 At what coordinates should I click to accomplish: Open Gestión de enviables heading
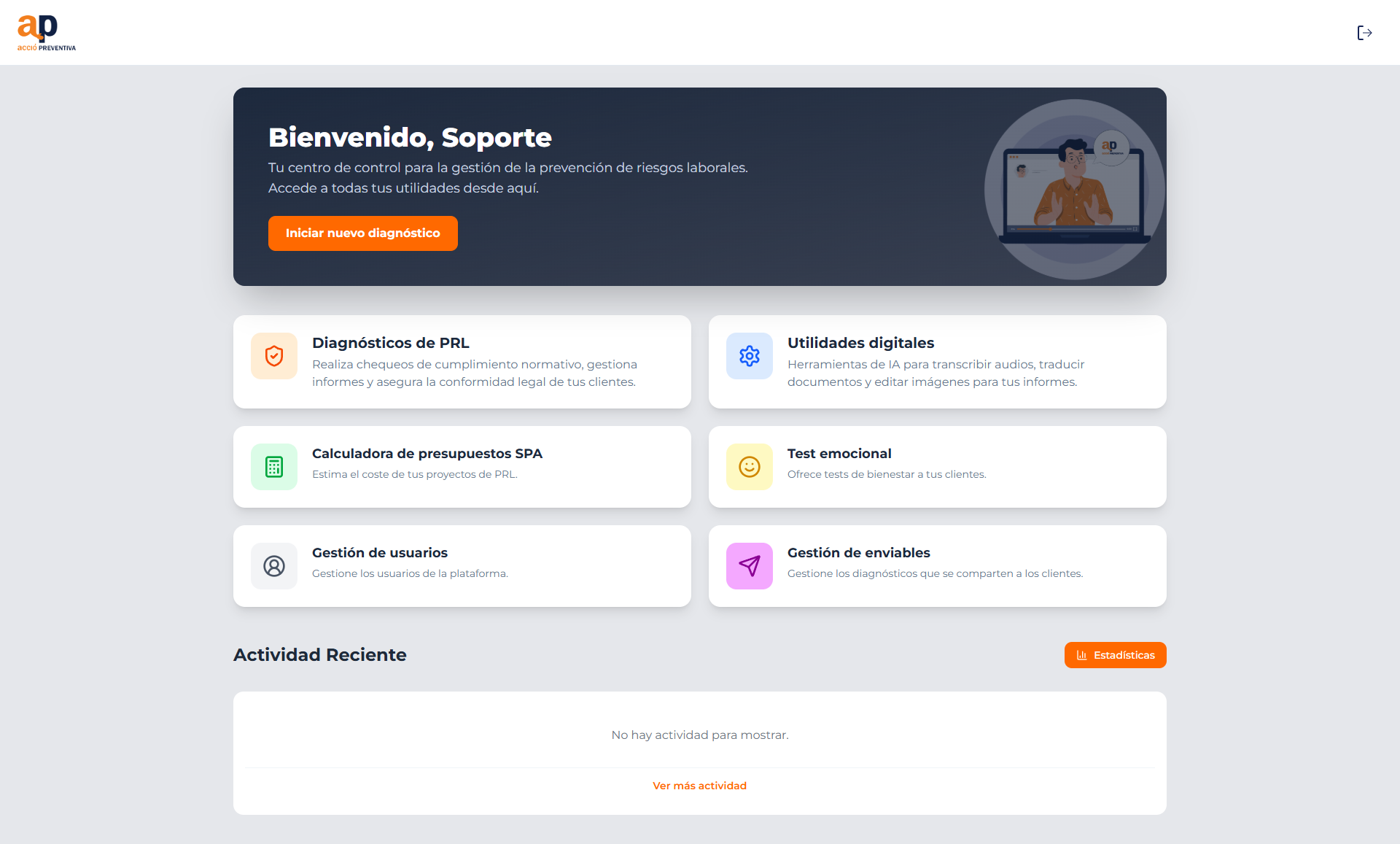(859, 553)
